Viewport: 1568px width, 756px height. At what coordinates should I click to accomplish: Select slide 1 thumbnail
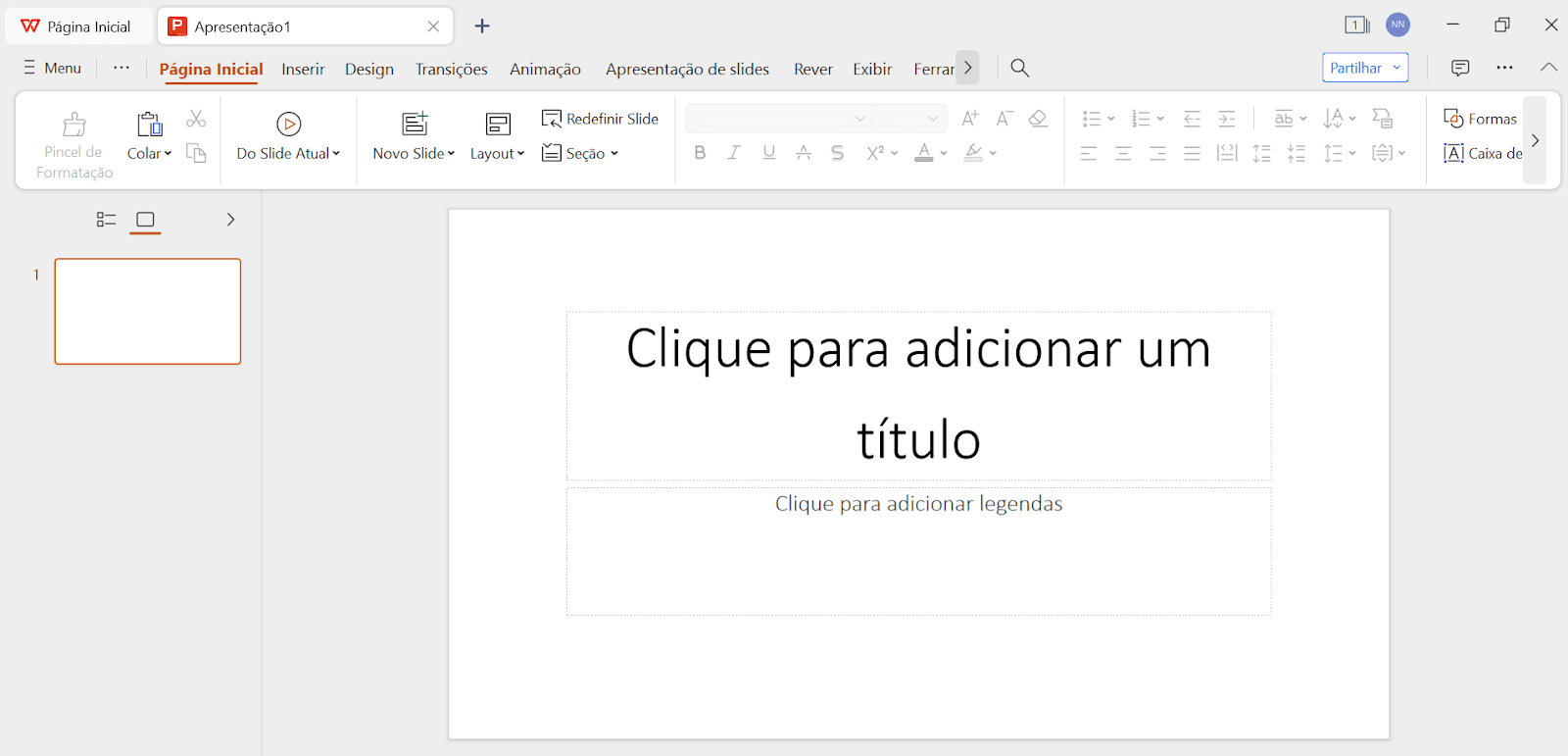148,312
